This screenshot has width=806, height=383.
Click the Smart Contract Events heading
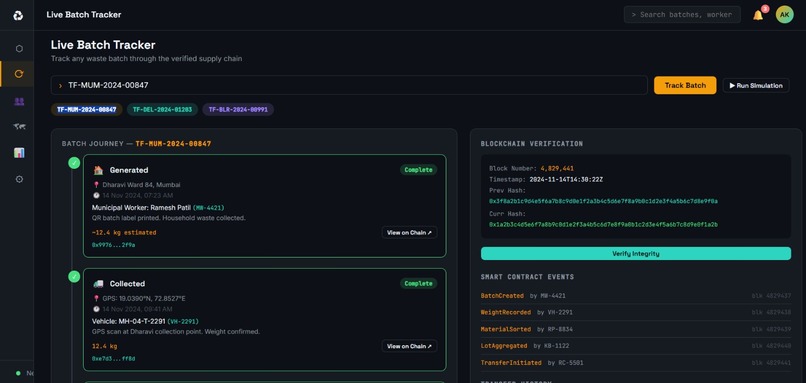coord(527,277)
